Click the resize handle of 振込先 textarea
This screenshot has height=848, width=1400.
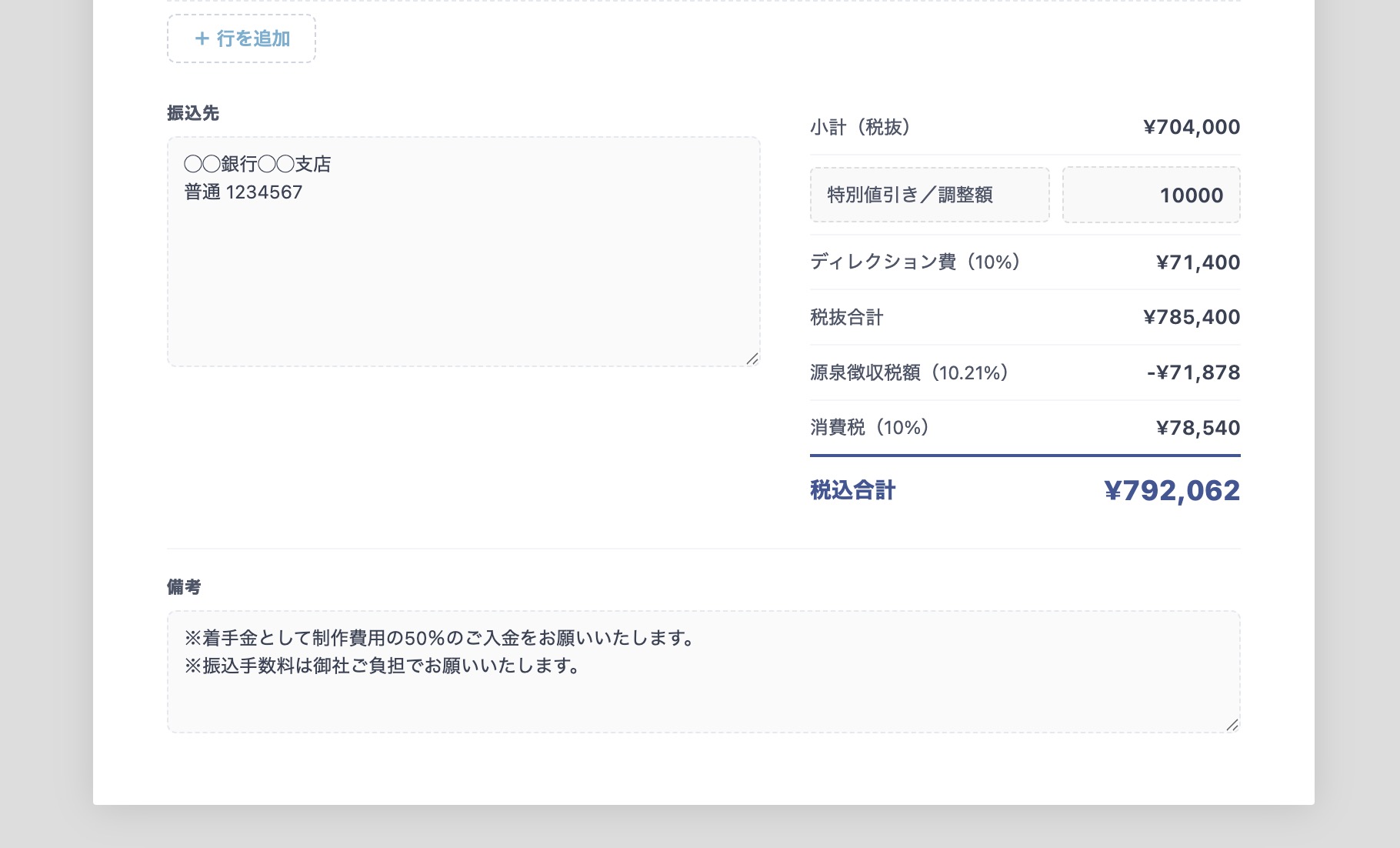tap(752, 359)
